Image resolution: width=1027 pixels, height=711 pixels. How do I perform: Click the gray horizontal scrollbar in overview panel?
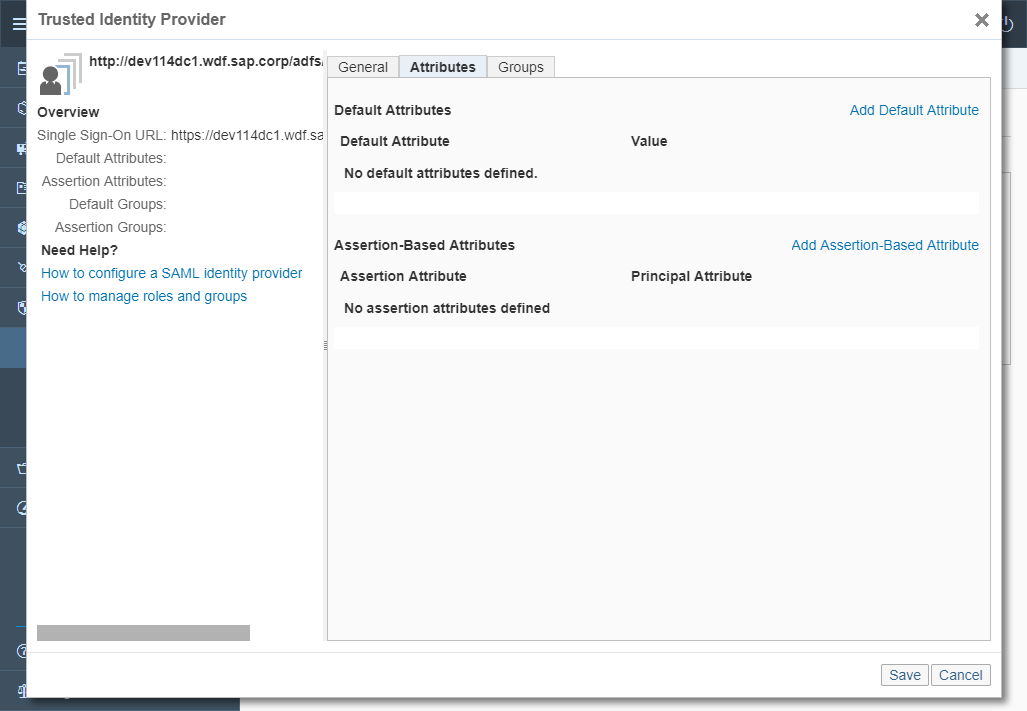click(143, 633)
